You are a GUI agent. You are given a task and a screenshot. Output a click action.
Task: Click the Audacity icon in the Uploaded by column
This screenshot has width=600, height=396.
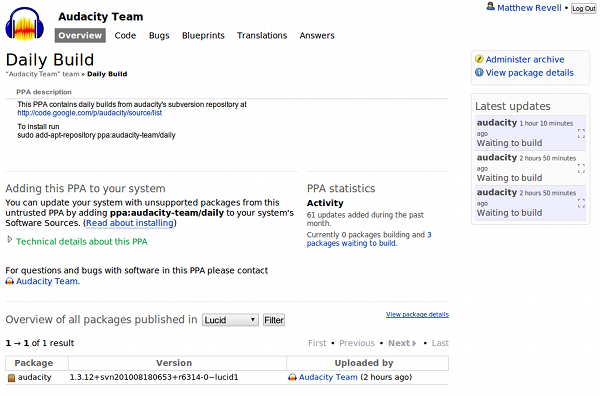(x=292, y=377)
